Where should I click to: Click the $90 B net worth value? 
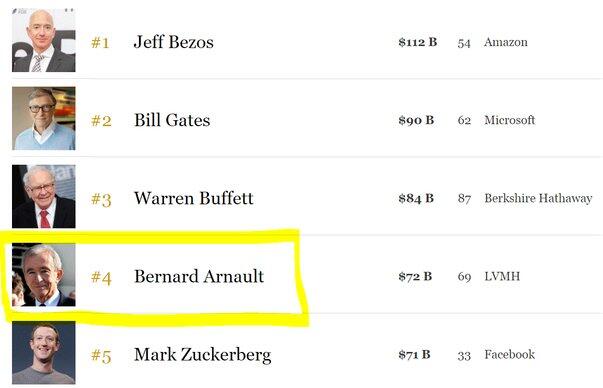pos(416,120)
